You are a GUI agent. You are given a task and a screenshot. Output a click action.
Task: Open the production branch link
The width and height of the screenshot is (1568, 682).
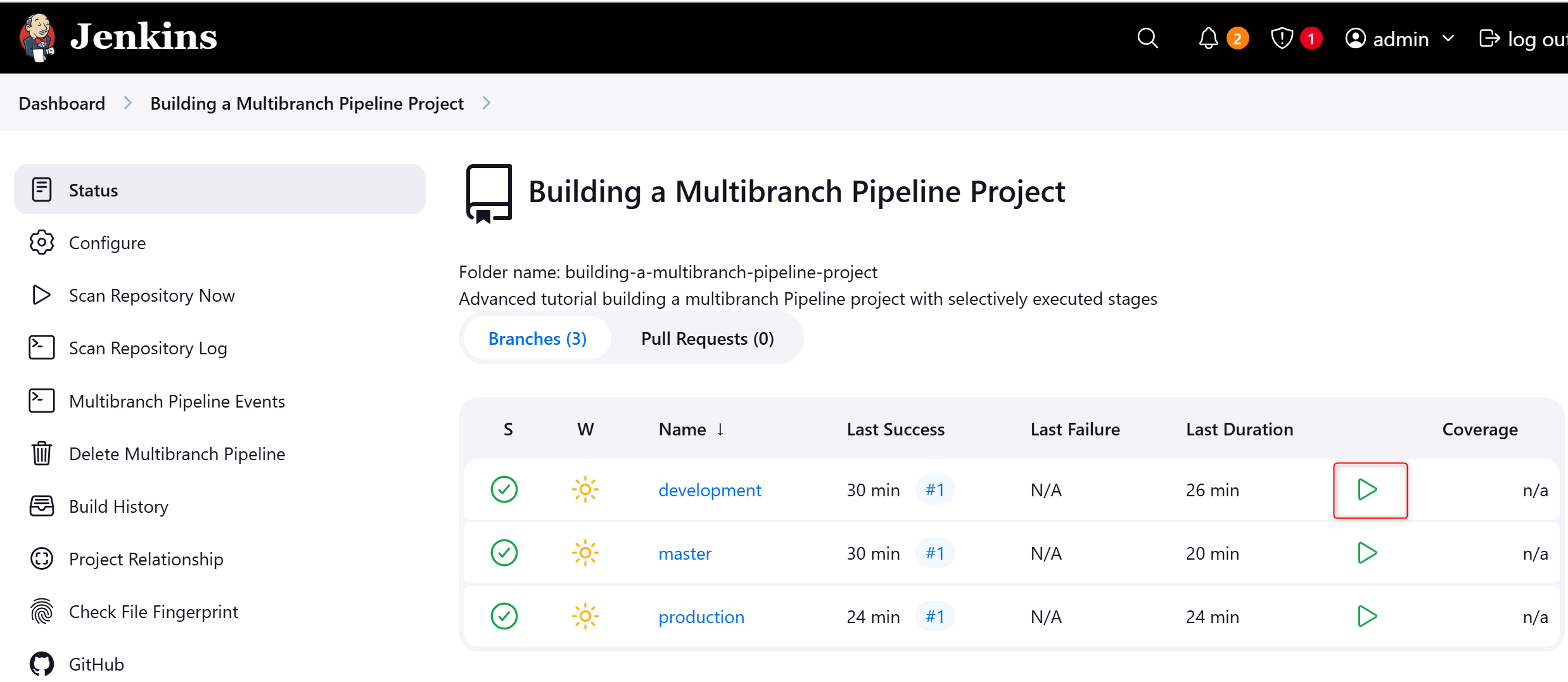701,617
